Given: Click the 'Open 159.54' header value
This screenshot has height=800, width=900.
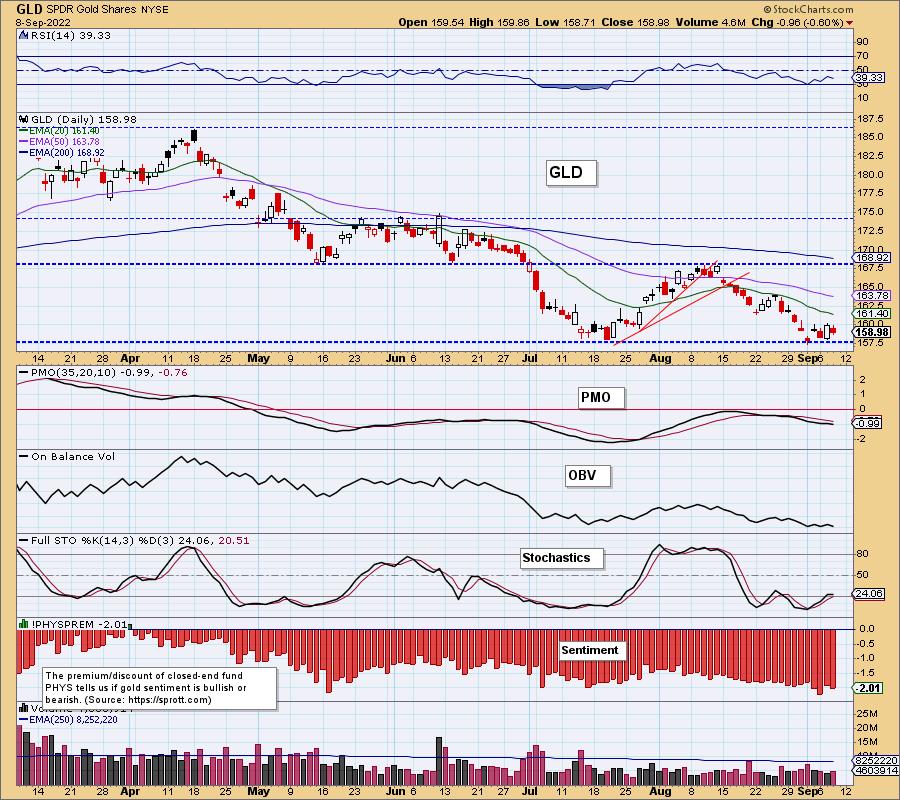Looking at the screenshot, I should 432,22.
